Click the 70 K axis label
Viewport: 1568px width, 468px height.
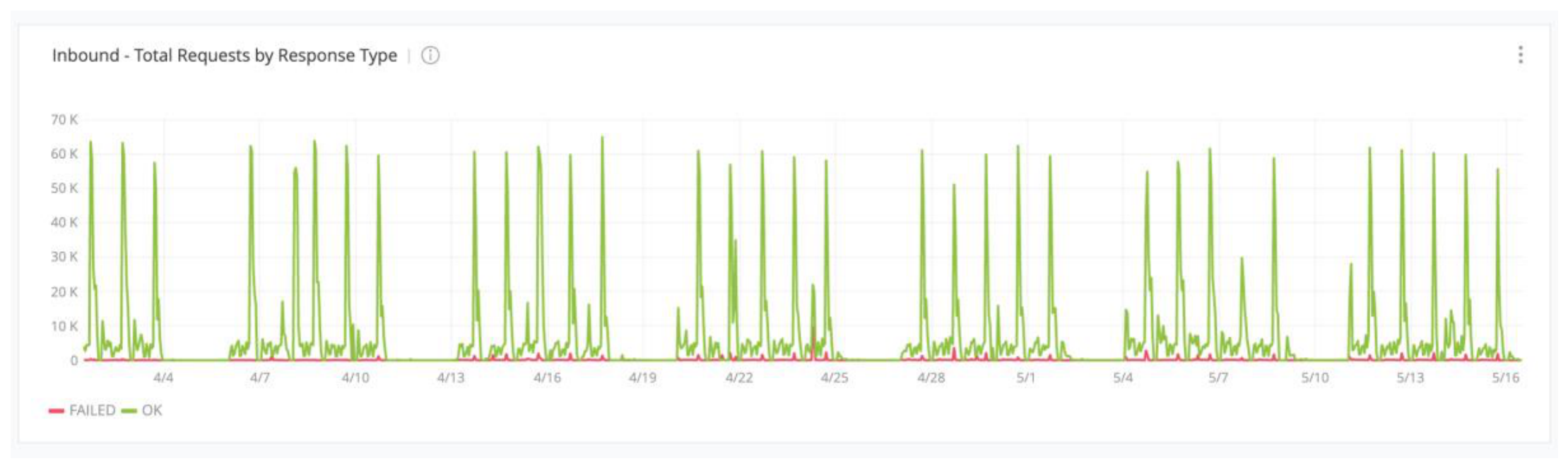tap(64, 120)
